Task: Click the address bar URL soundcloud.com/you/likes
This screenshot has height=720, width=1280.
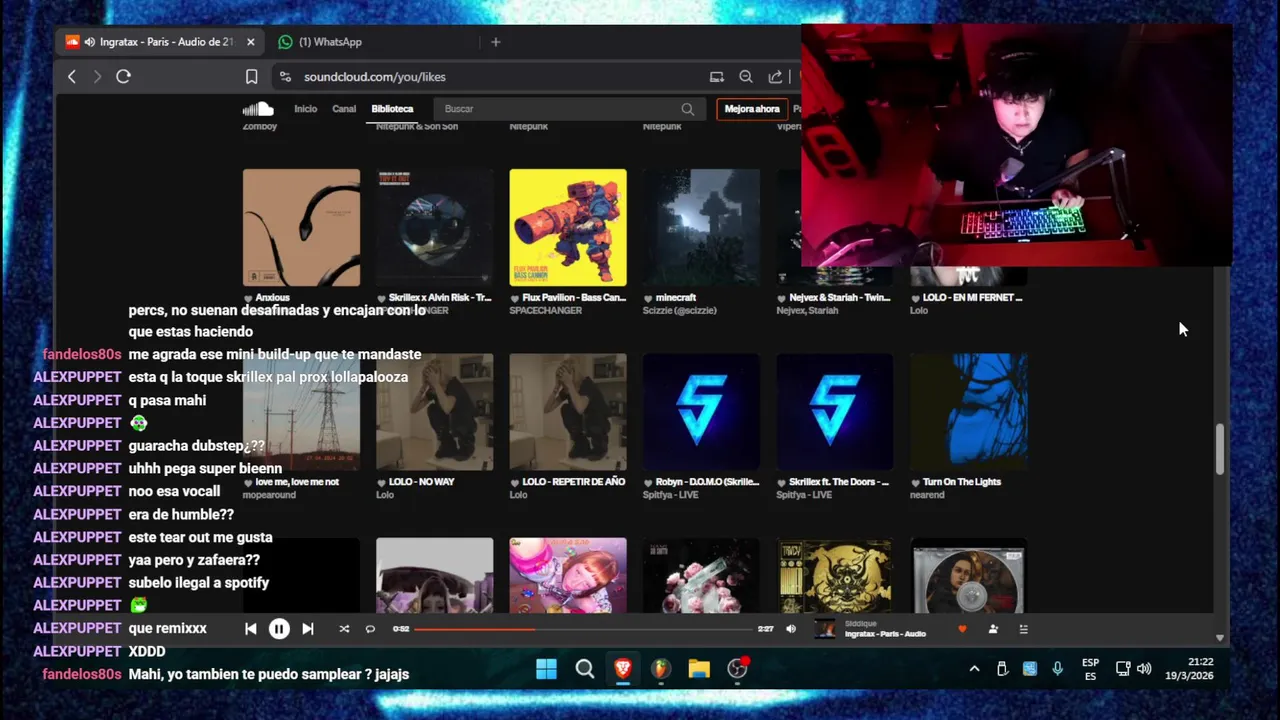Action: pyautogui.click(x=375, y=77)
